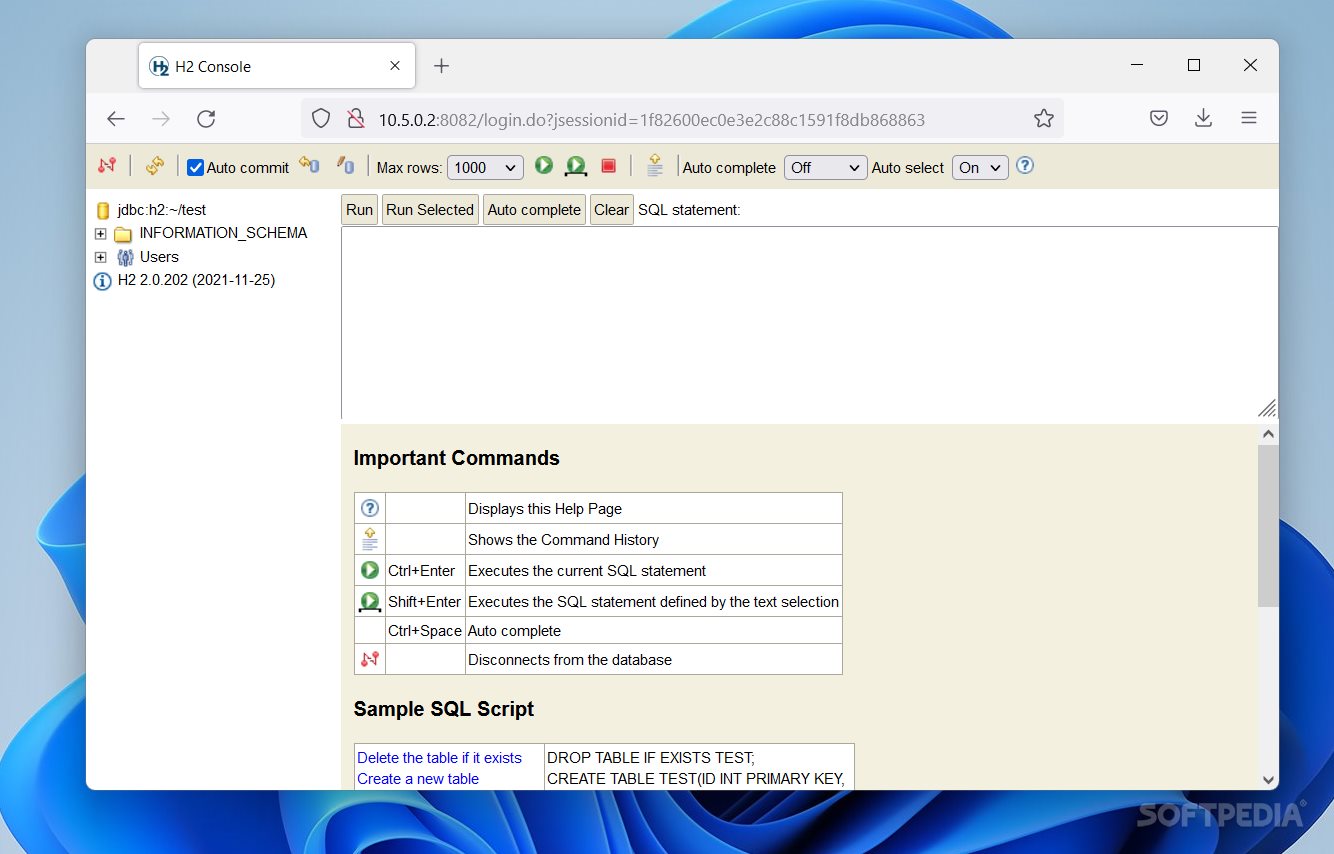Click the 'Ctrl+Space' shortcut cell
Viewport: 1334px width, 854px height.
coord(425,631)
